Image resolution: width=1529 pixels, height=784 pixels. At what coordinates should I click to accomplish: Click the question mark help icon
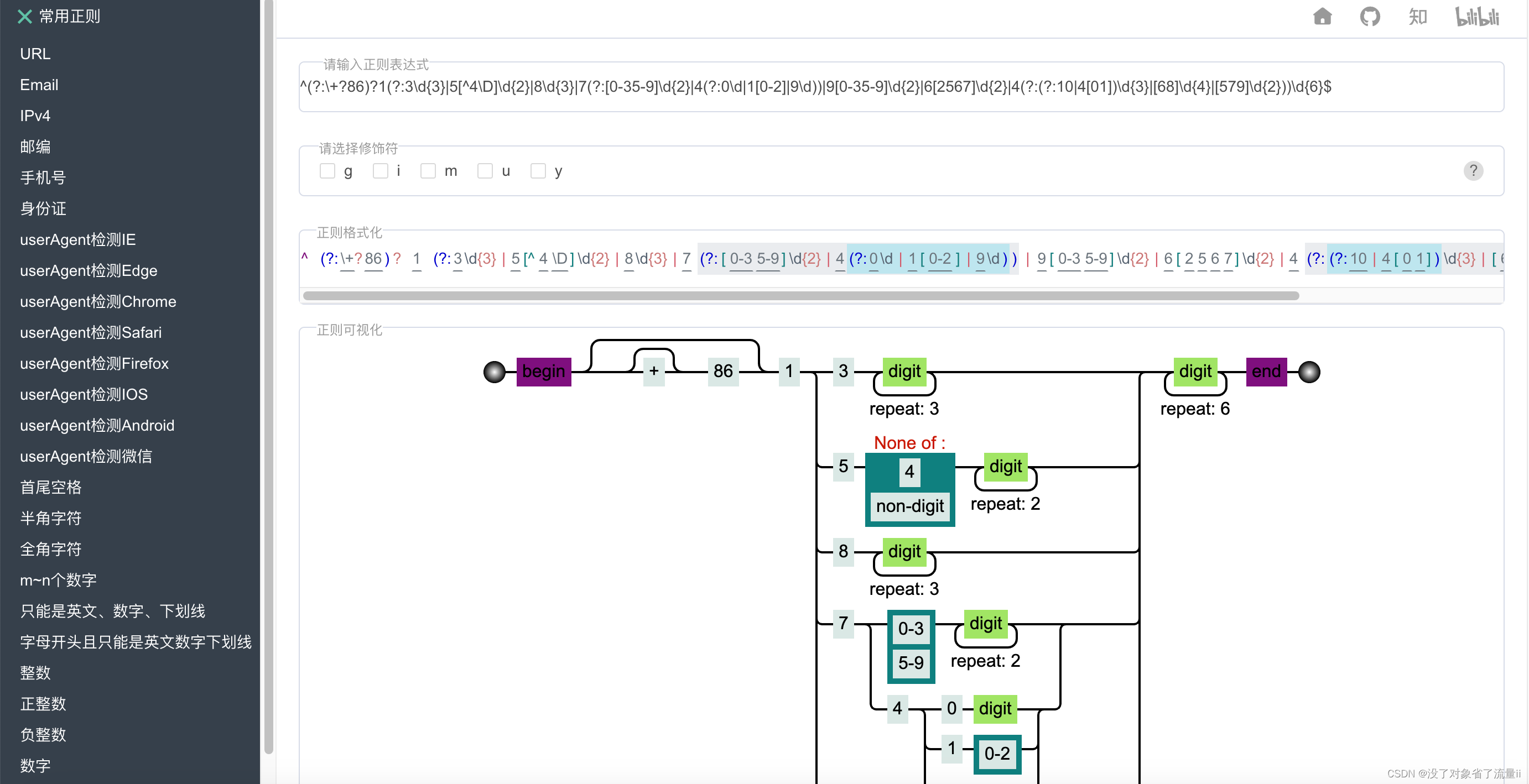1473,171
